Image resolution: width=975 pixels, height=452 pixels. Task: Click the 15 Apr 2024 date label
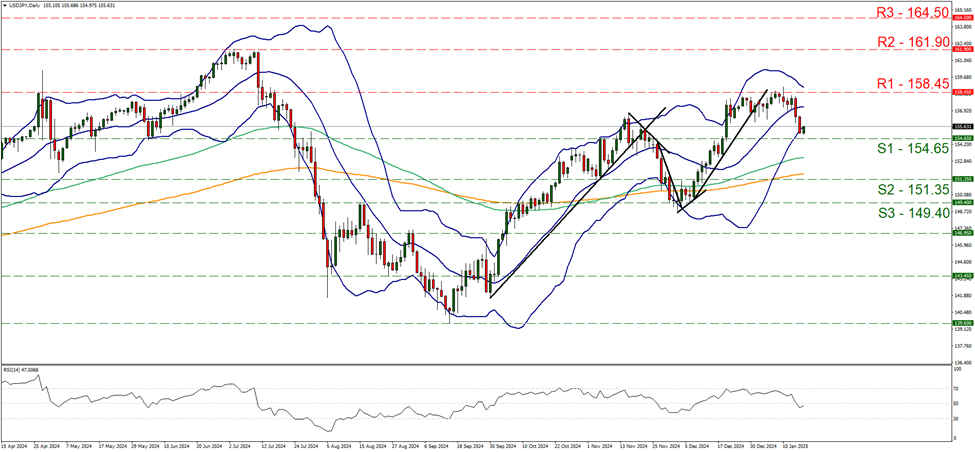pos(14,446)
